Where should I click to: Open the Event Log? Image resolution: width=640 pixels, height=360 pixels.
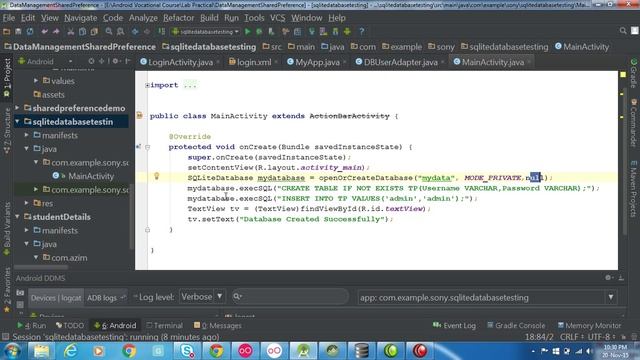click(x=454, y=325)
